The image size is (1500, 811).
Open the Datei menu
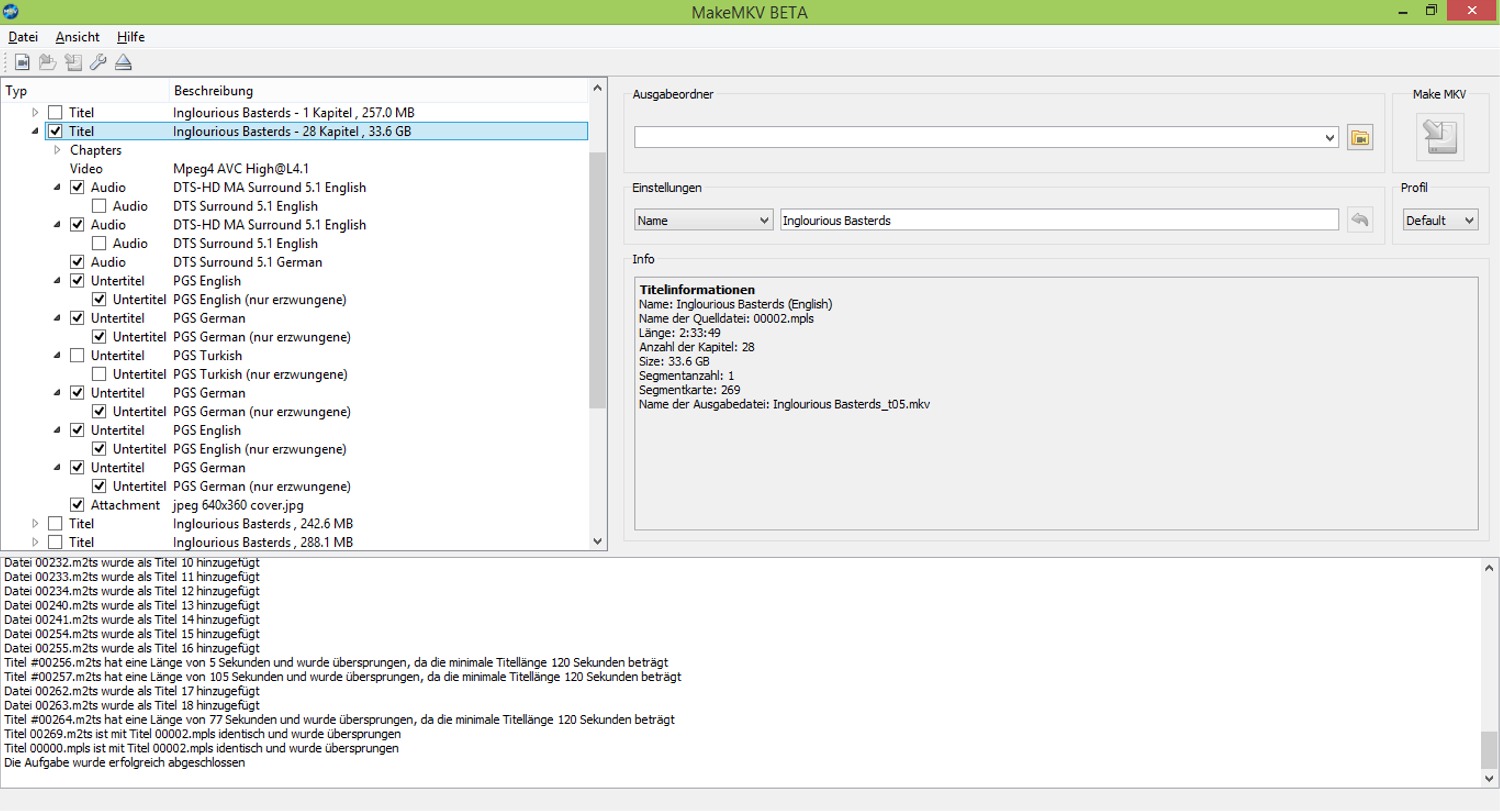(x=23, y=37)
